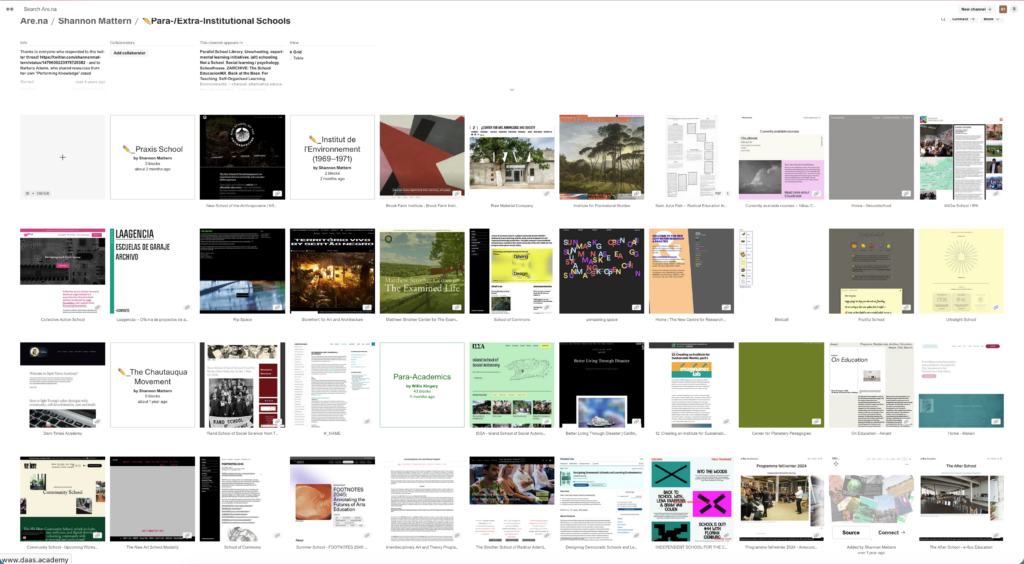Open the Are.na home breadcrumb
Screen dimensions: 1024x564
click(34, 21)
